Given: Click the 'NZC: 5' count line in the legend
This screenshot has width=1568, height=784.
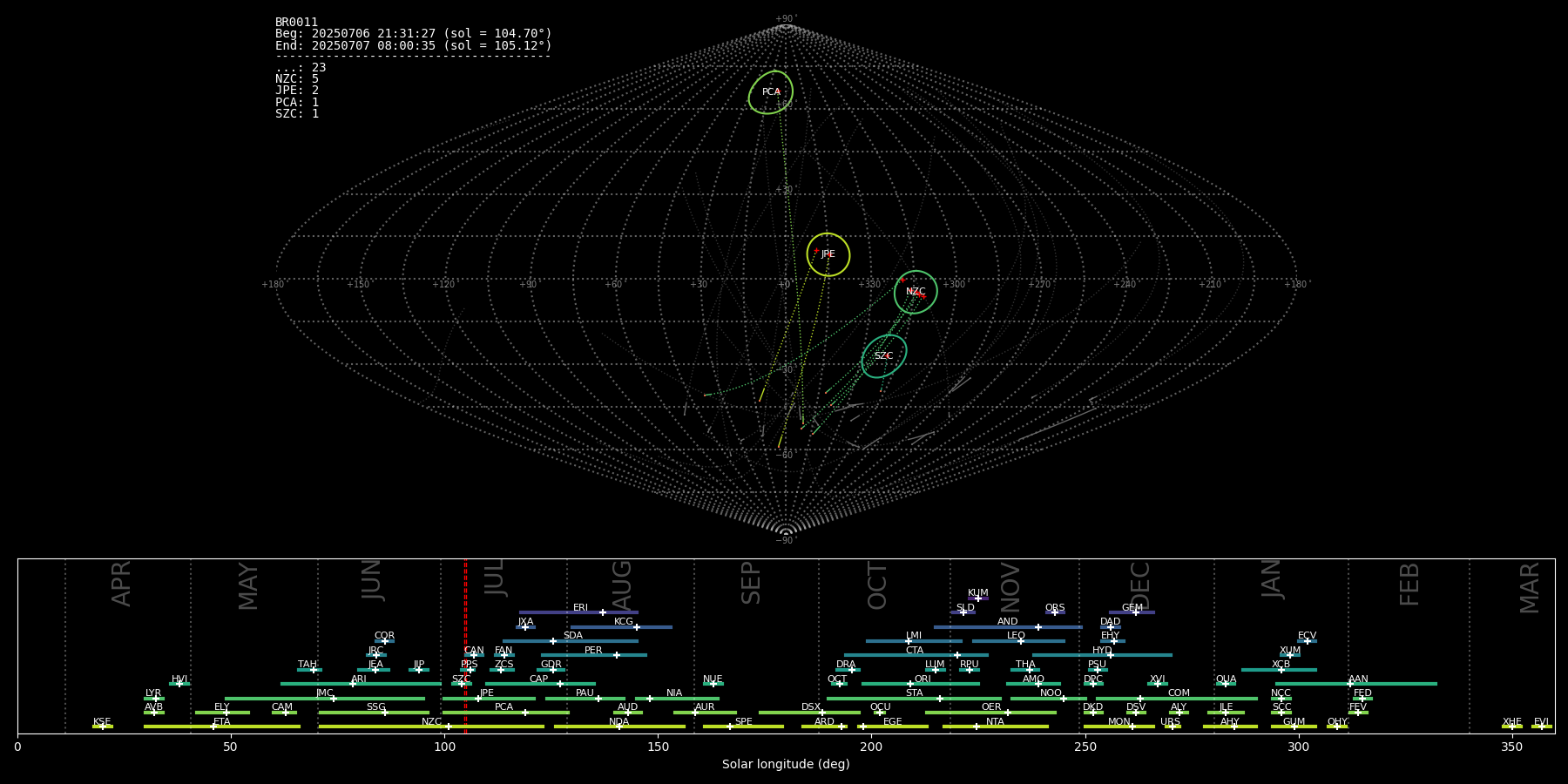Looking at the screenshot, I should tap(297, 78).
